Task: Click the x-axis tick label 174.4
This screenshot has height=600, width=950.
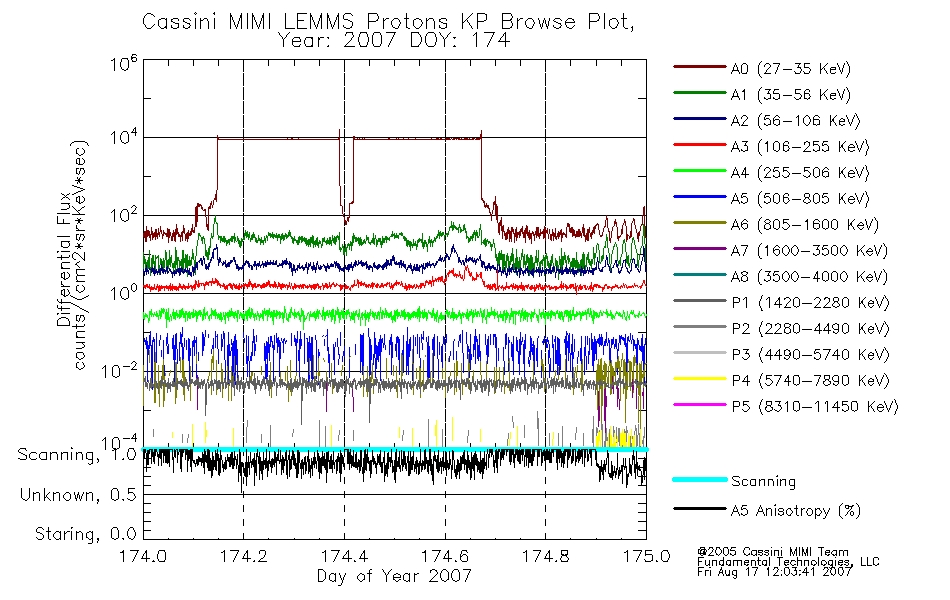Action: click(x=344, y=556)
